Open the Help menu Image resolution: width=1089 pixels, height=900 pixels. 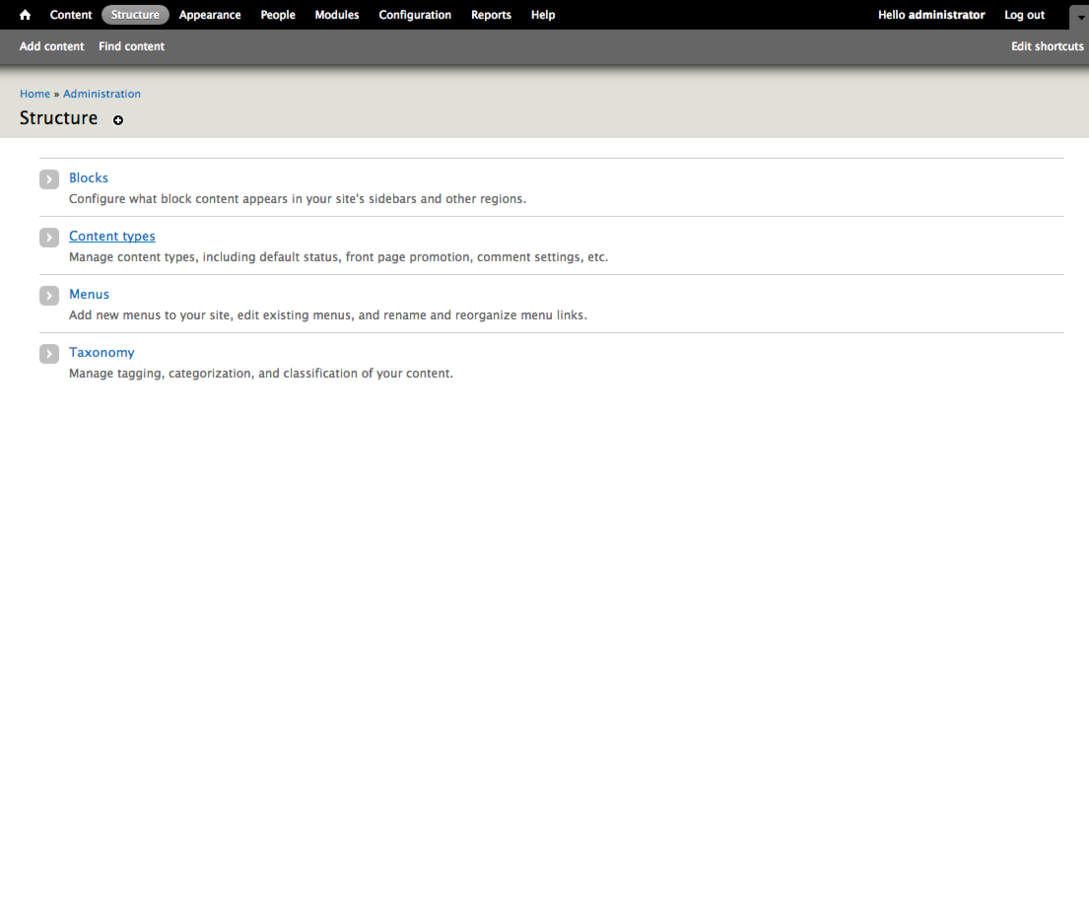543,15
